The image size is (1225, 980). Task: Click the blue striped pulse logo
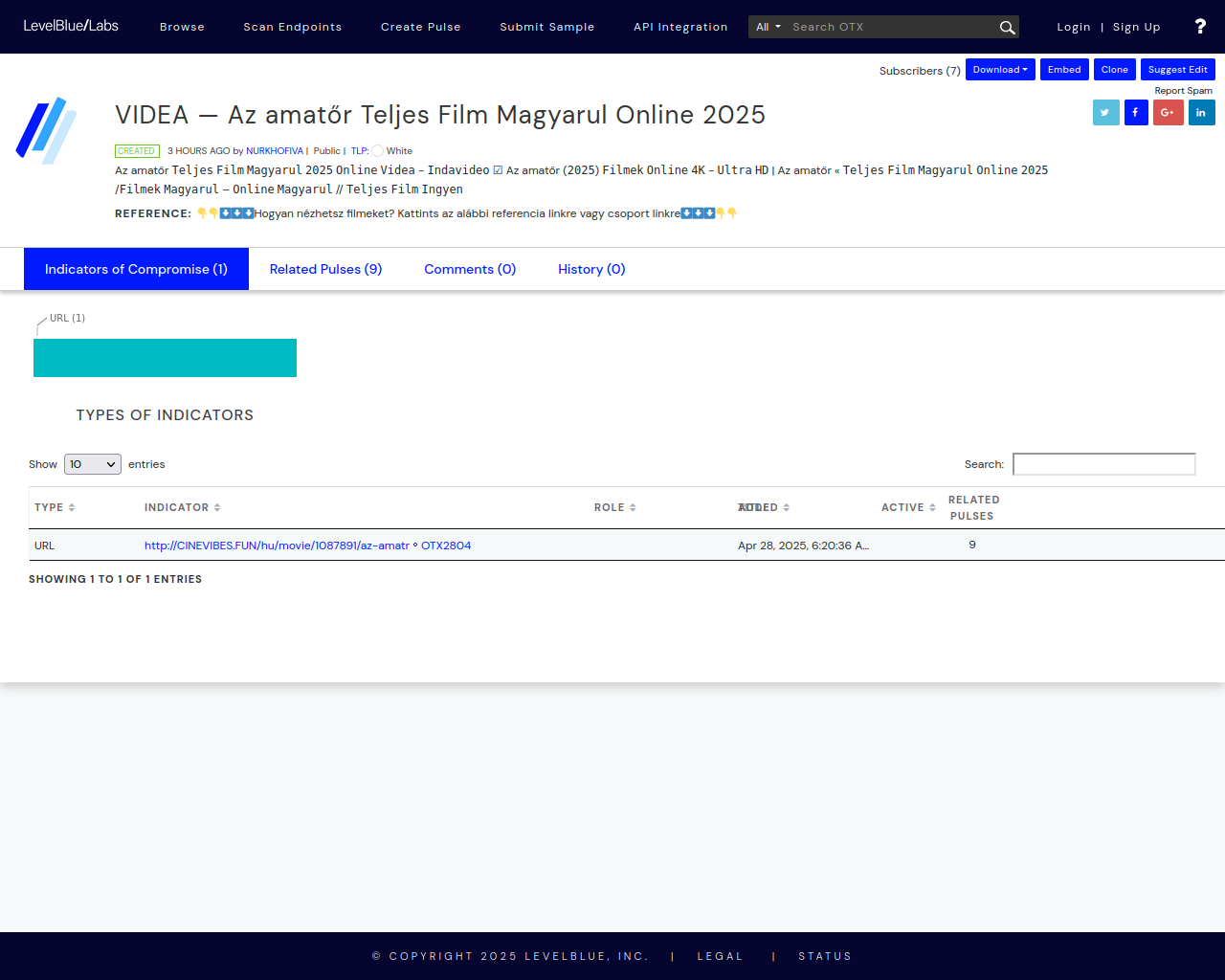click(46, 130)
